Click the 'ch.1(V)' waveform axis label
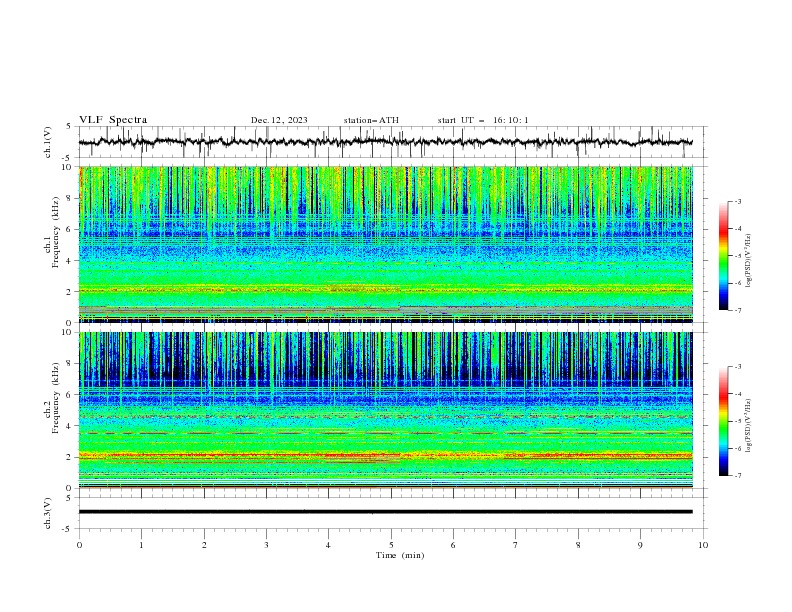The image size is (792, 612). [x=48, y=142]
